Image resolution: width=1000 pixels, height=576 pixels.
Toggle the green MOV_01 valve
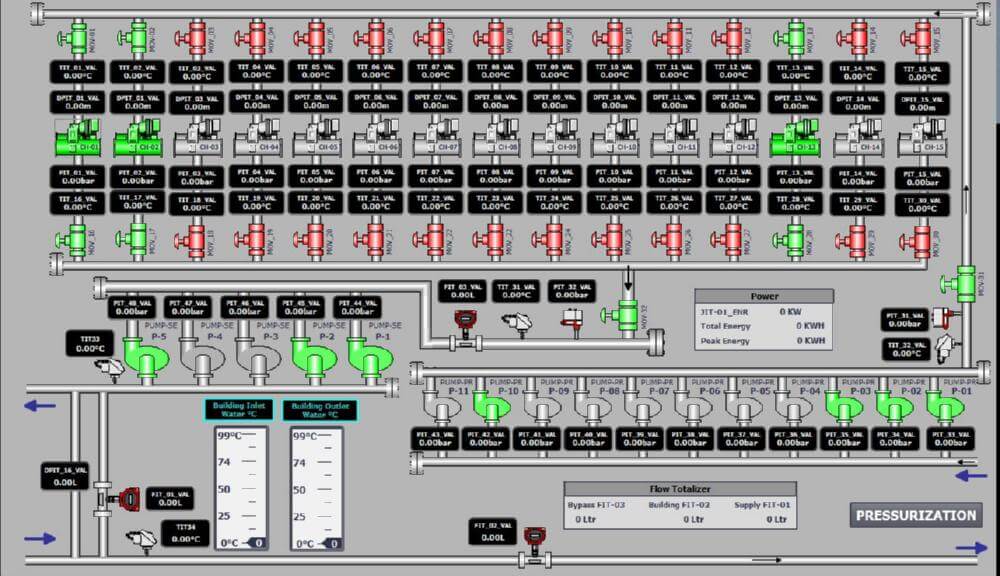click(x=75, y=38)
